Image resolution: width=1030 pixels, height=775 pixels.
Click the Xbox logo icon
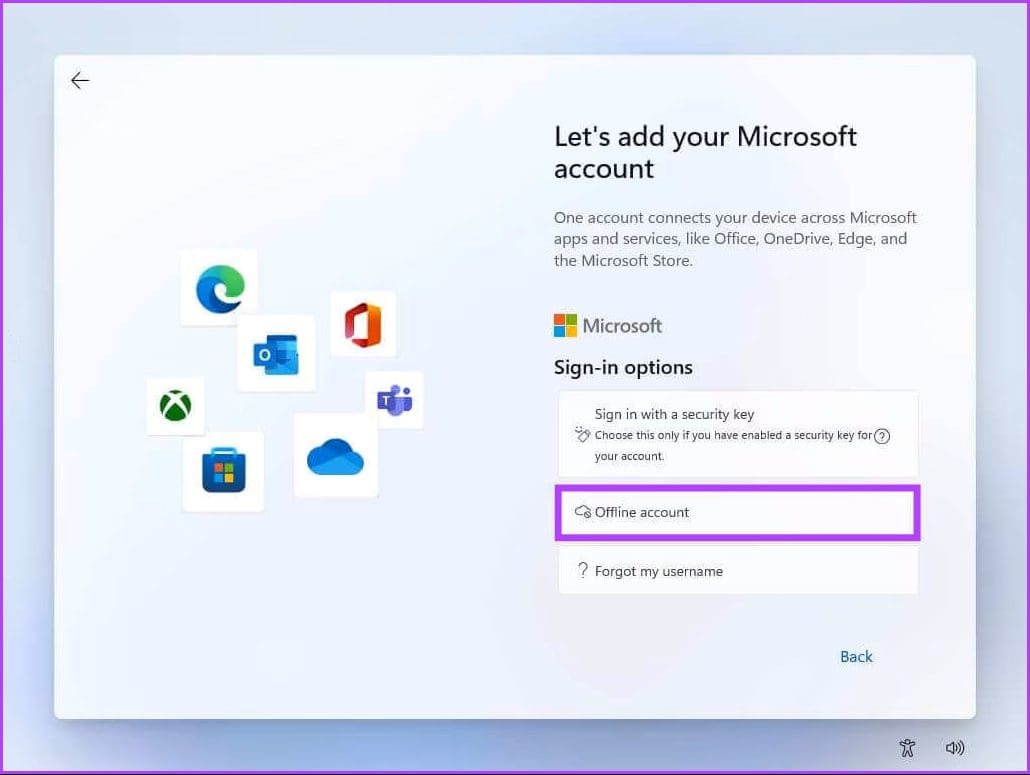click(175, 406)
